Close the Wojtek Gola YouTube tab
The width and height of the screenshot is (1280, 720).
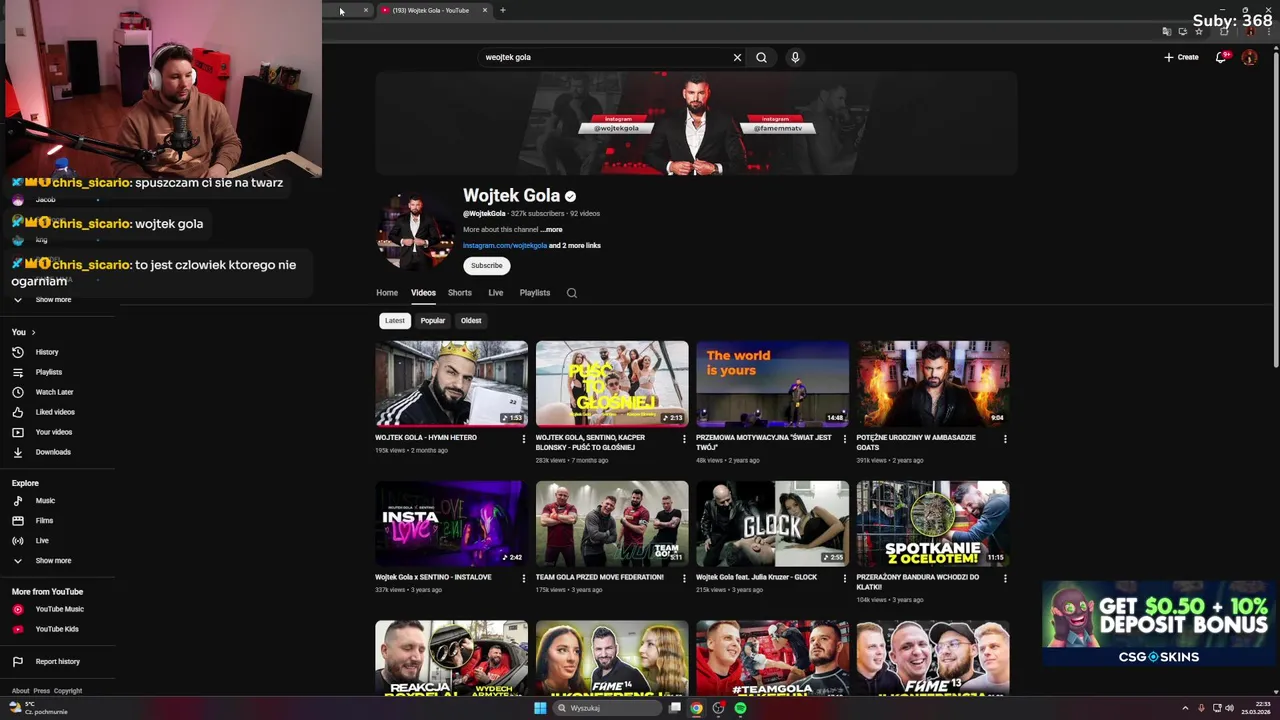point(485,10)
